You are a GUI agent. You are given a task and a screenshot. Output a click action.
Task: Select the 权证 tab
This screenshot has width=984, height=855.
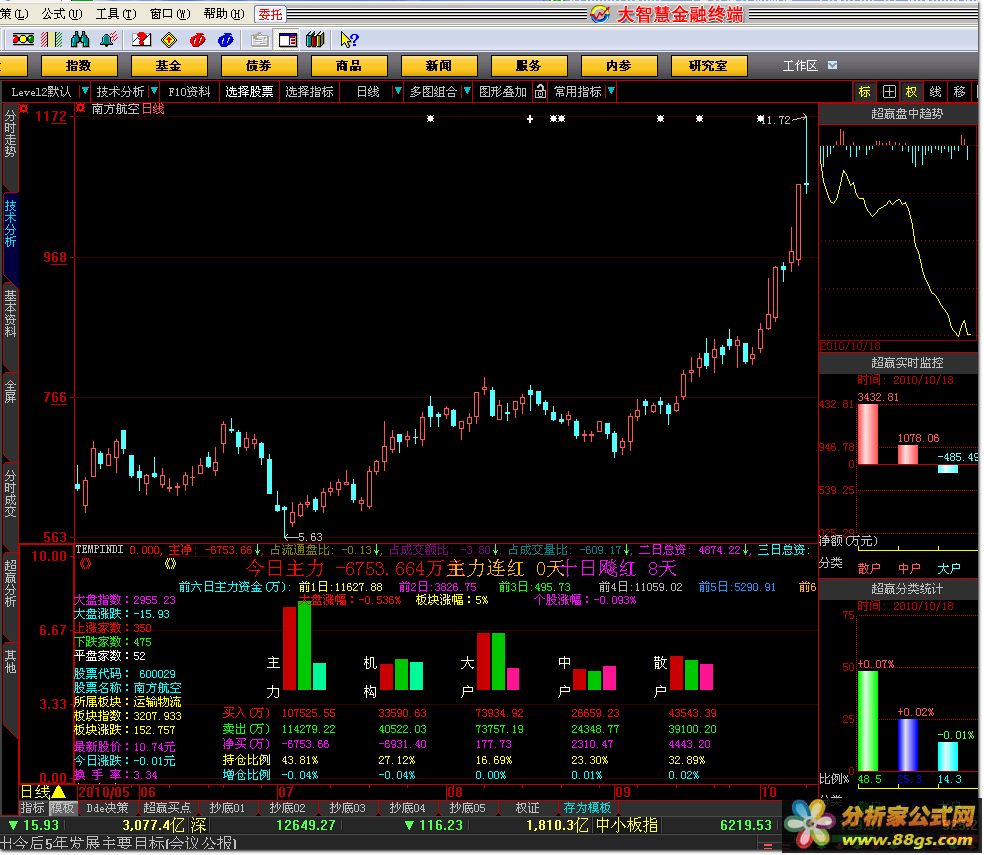527,808
